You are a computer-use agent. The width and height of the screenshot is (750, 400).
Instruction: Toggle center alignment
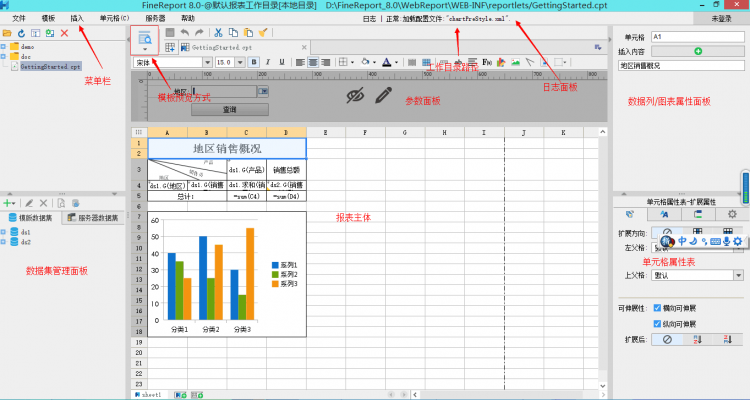pyautogui.click(x=313, y=62)
